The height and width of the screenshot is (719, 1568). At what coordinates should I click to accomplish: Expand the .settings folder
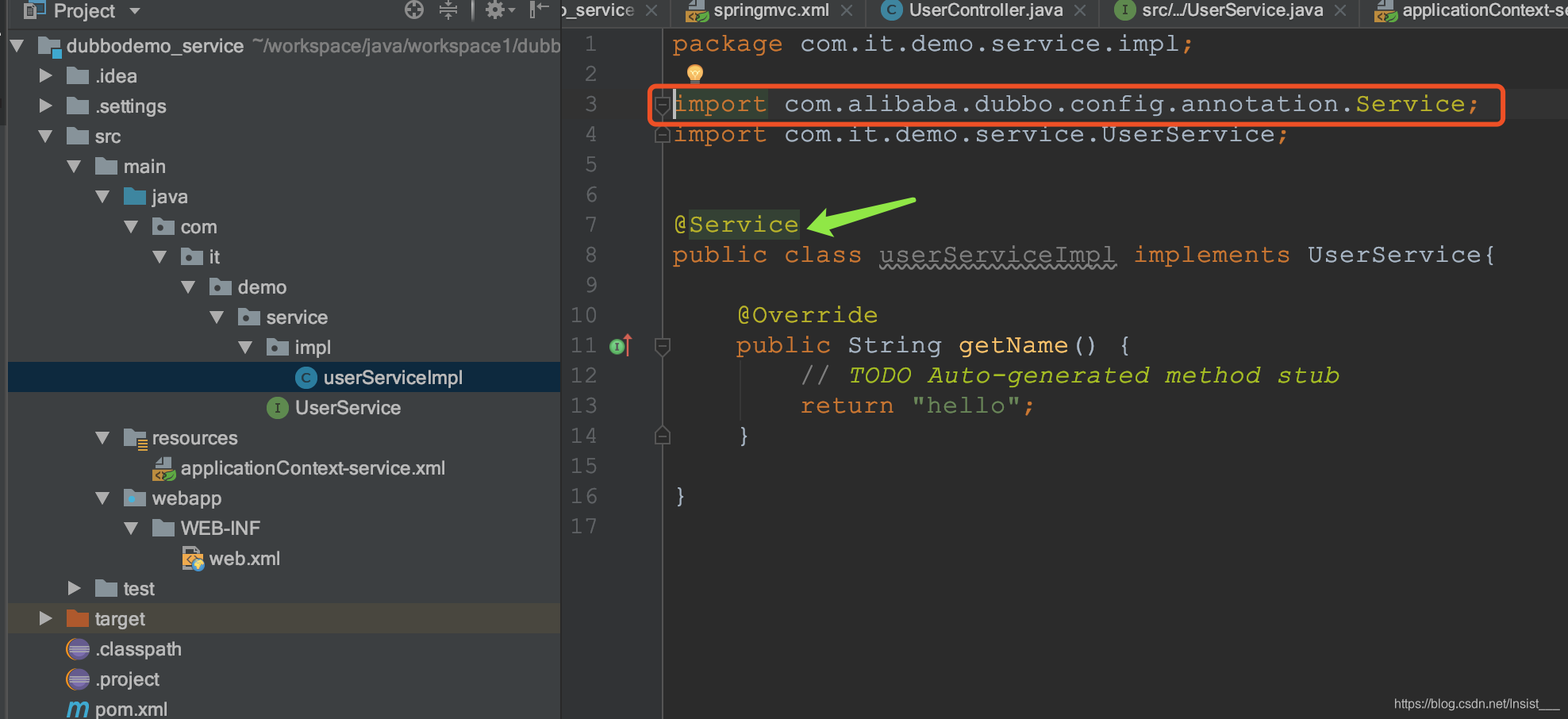tap(45, 106)
